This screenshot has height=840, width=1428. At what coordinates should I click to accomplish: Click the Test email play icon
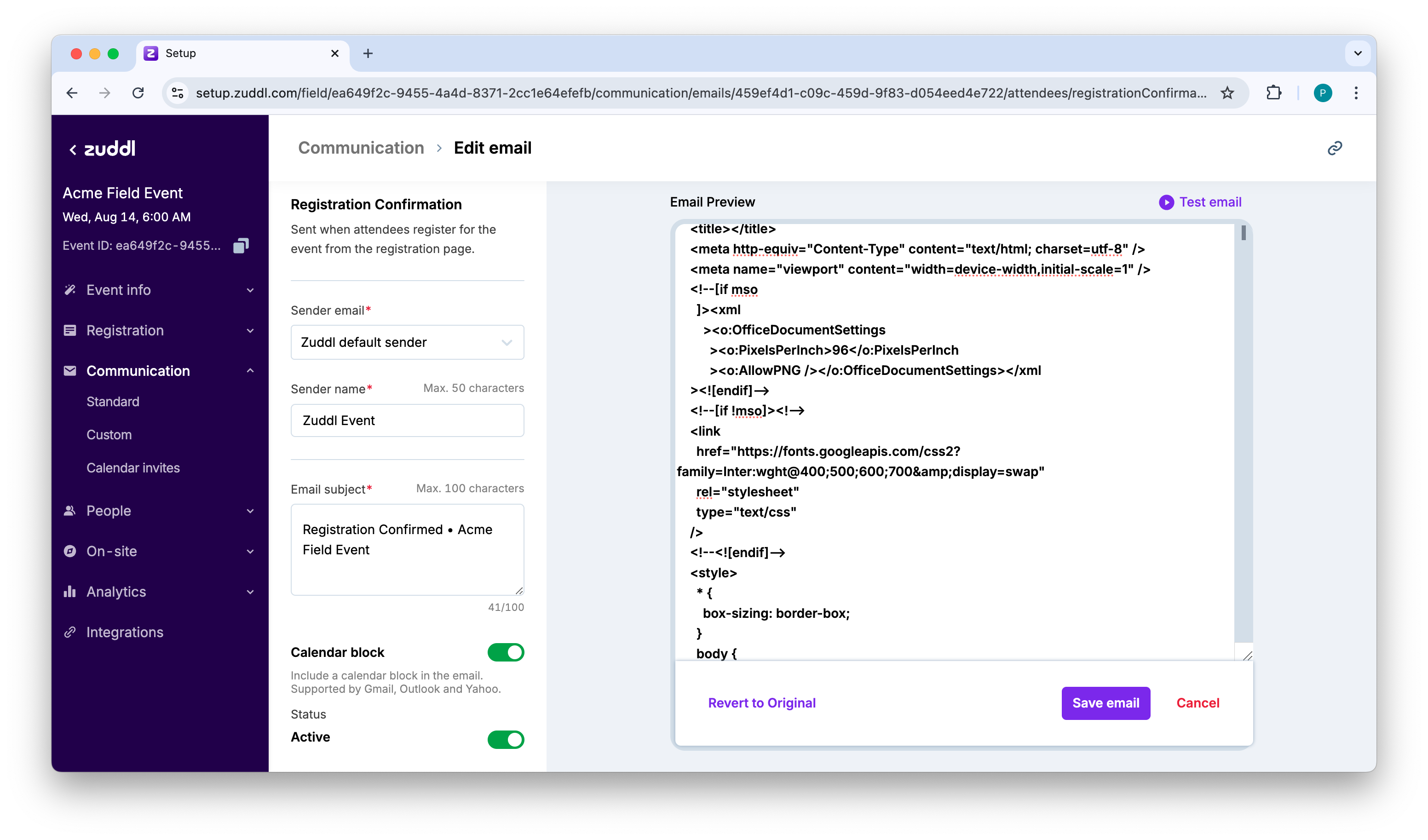(x=1166, y=202)
